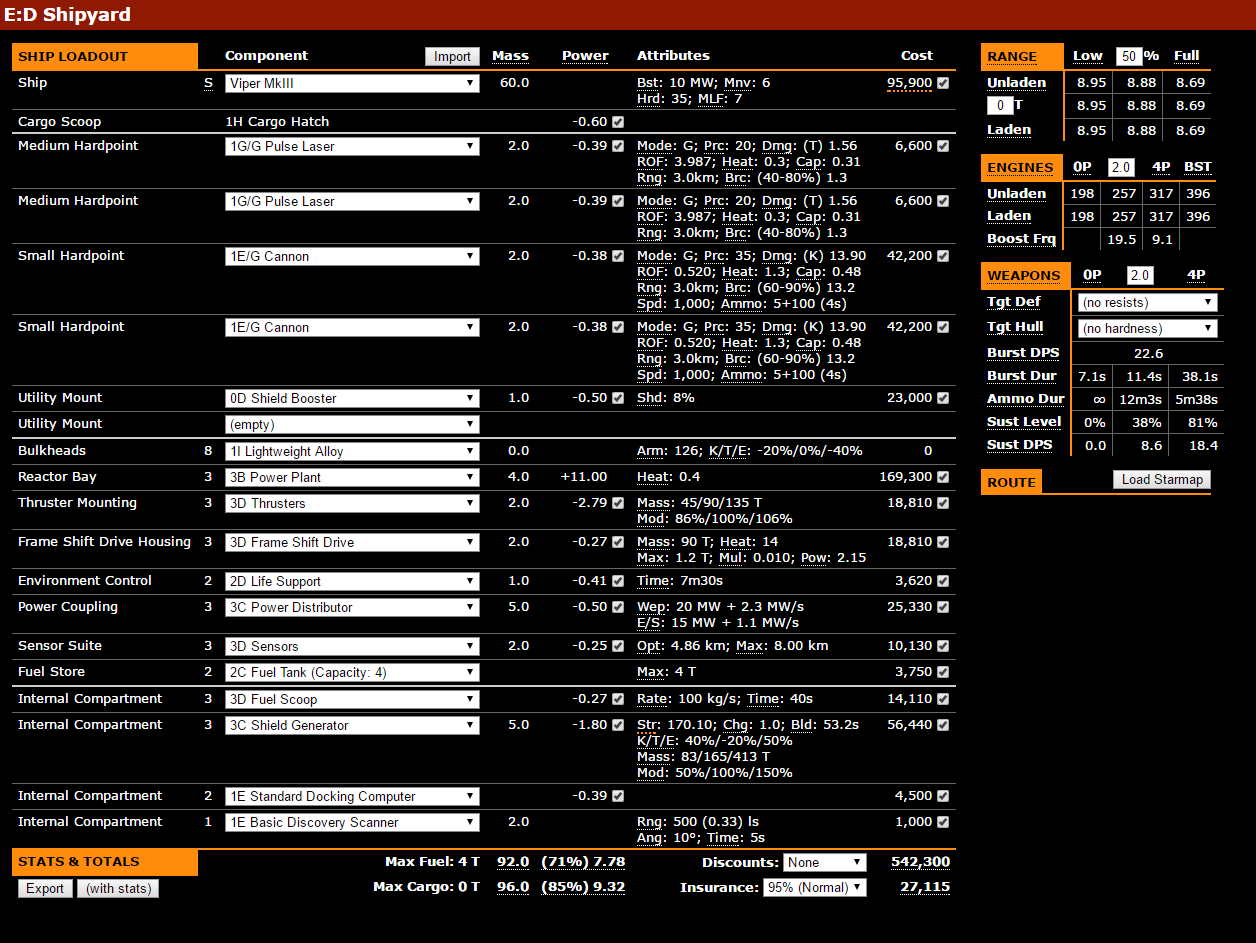Click the Sust Level label
The image size is (1256, 943).
(x=1024, y=422)
